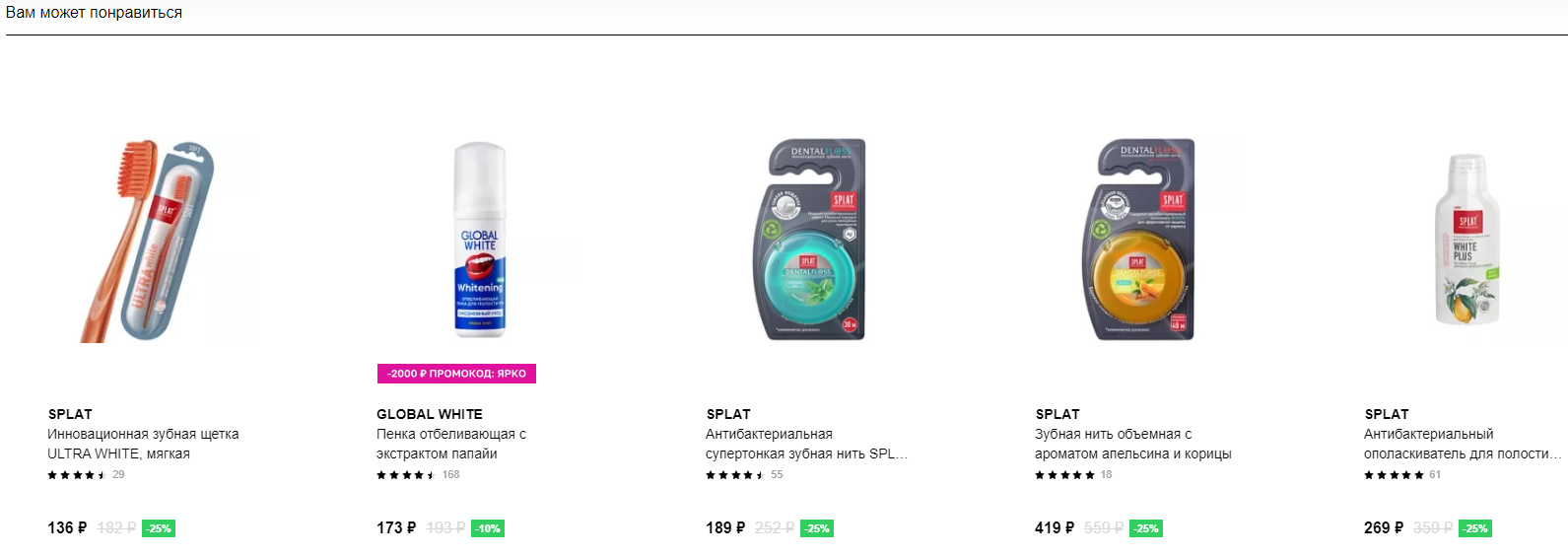The image size is (1568, 557).
Task: Click the green -10% discount badge
Action: coord(488,528)
